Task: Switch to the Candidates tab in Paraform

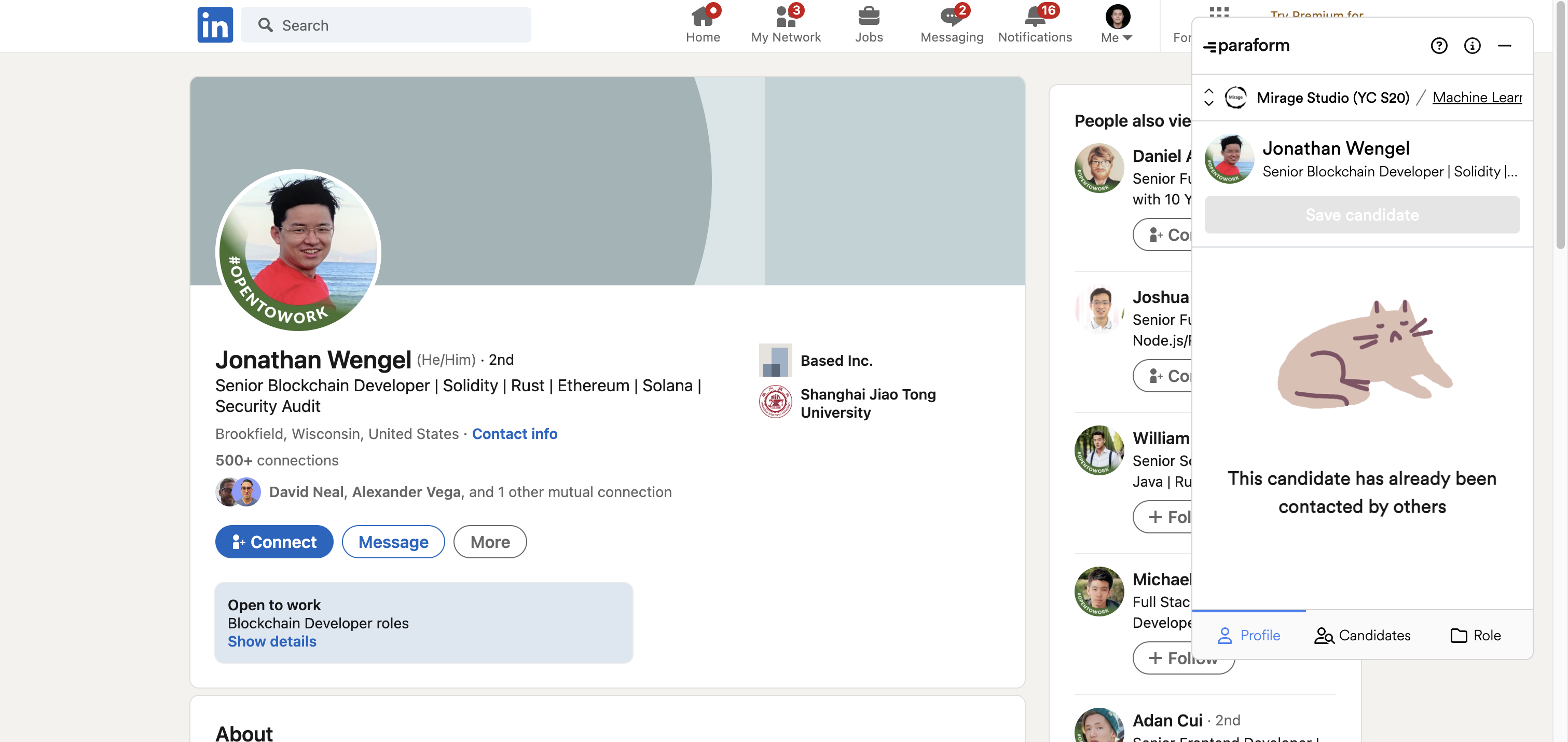Action: coord(1362,635)
